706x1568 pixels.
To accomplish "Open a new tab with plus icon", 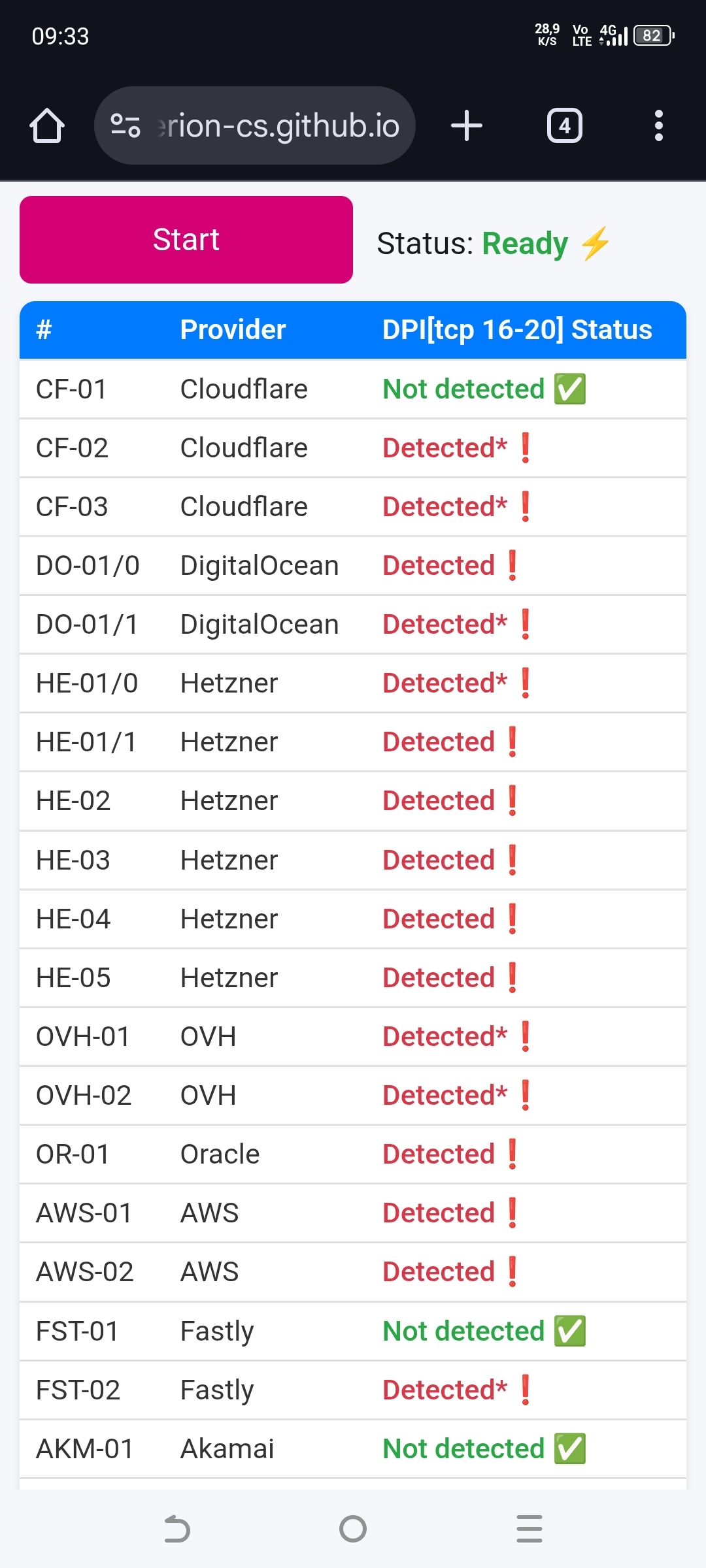I will click(467, 125).
